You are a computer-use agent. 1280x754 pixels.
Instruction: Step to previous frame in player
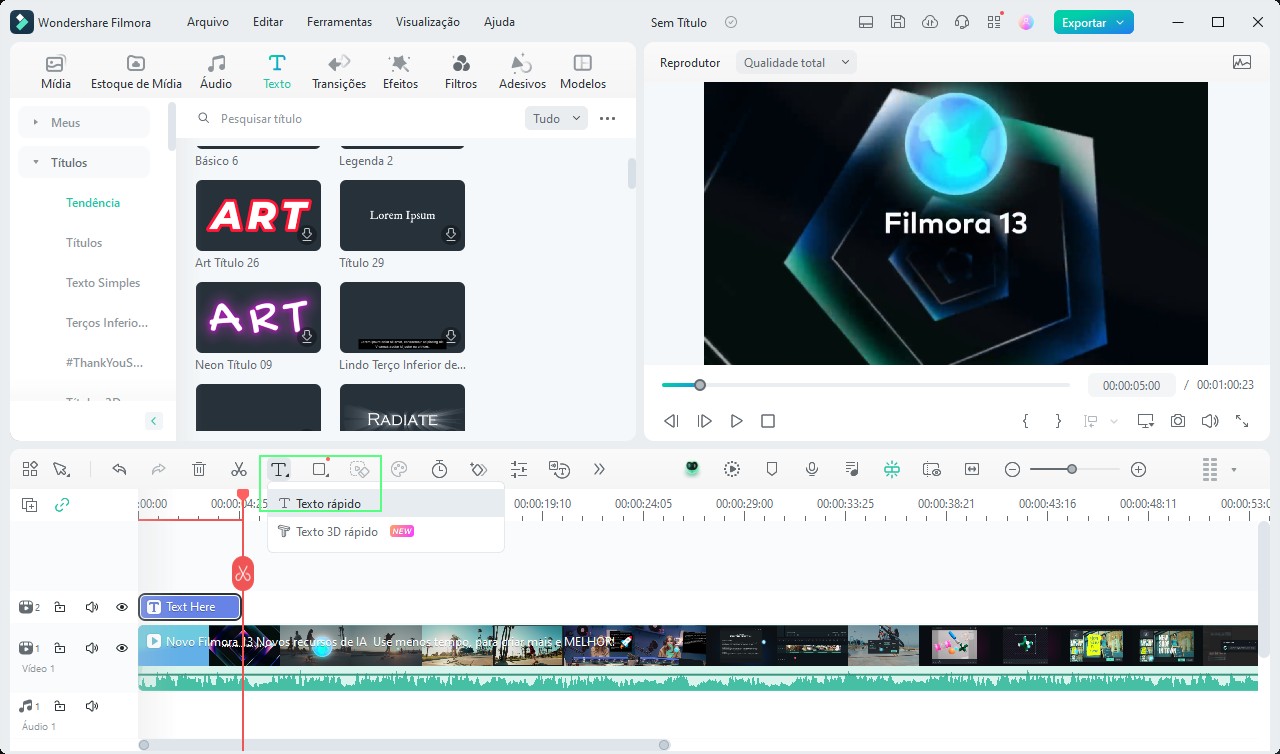pos(672,421)
